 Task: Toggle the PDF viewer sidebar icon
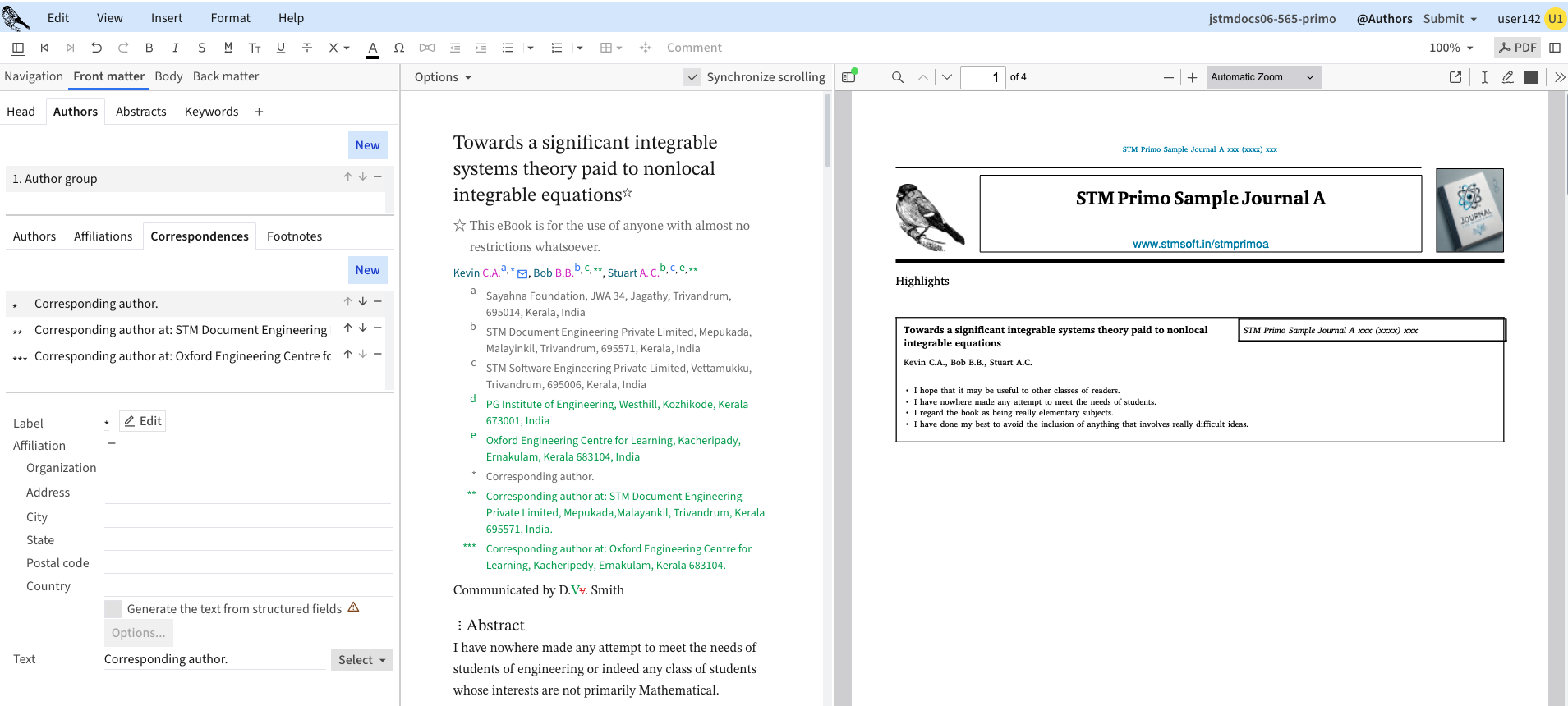(x=849, y=76)
